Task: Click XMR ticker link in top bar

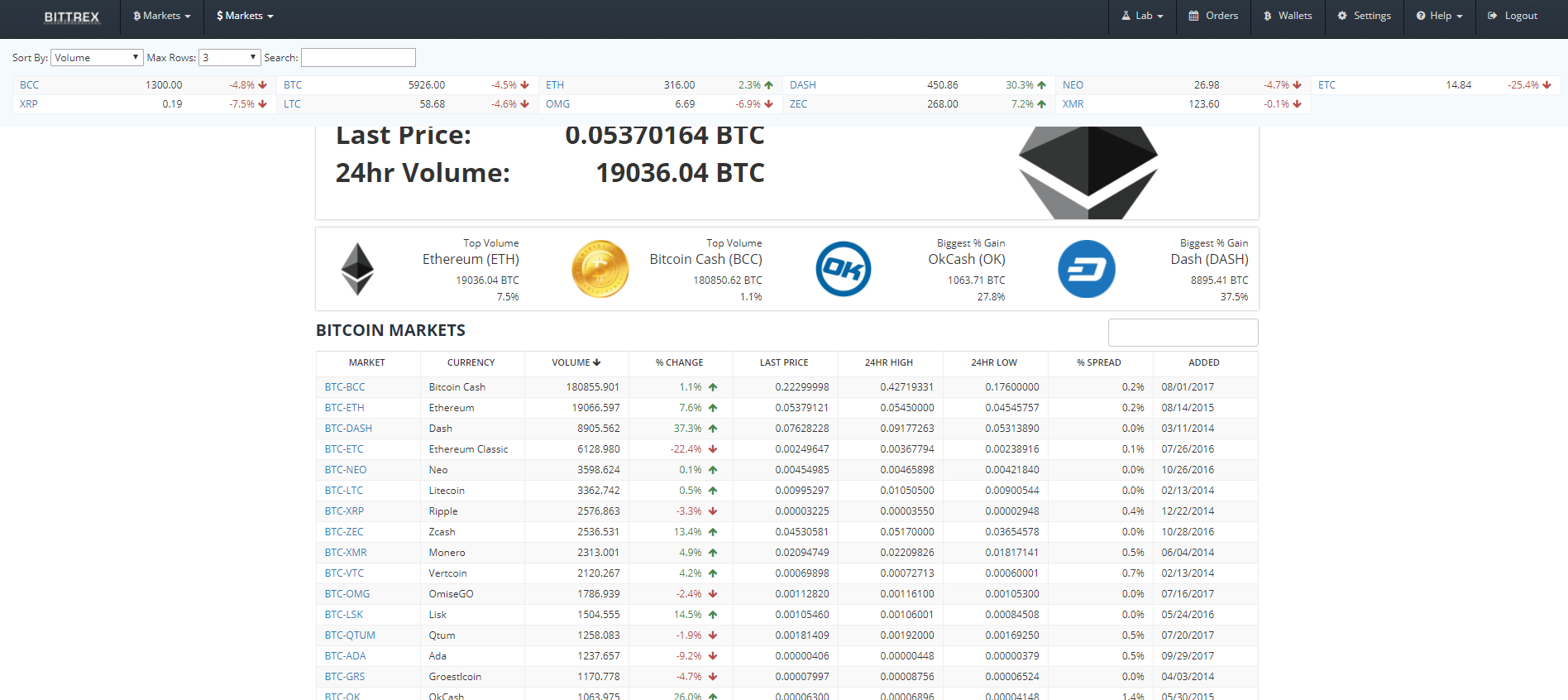Action: [x=1073, y=104]
